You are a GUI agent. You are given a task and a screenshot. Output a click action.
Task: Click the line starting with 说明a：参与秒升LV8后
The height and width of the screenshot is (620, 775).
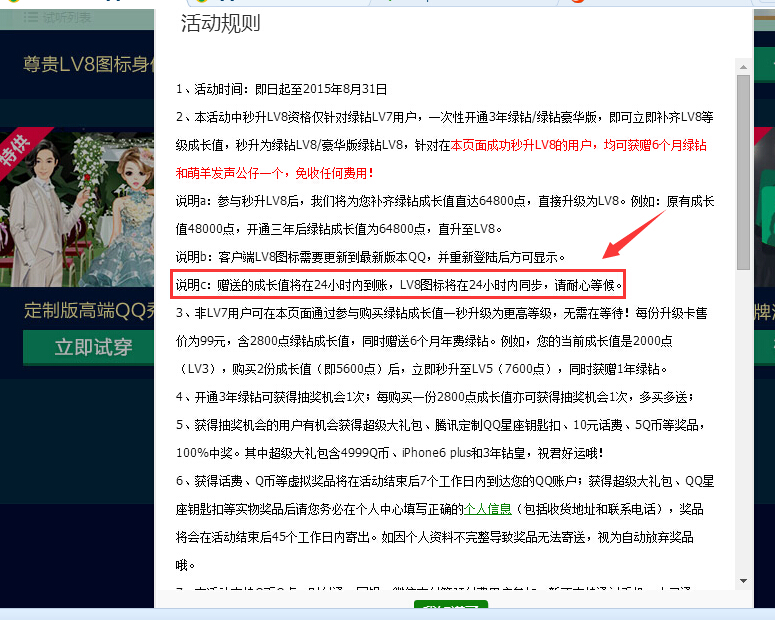[x=445, y=201]
